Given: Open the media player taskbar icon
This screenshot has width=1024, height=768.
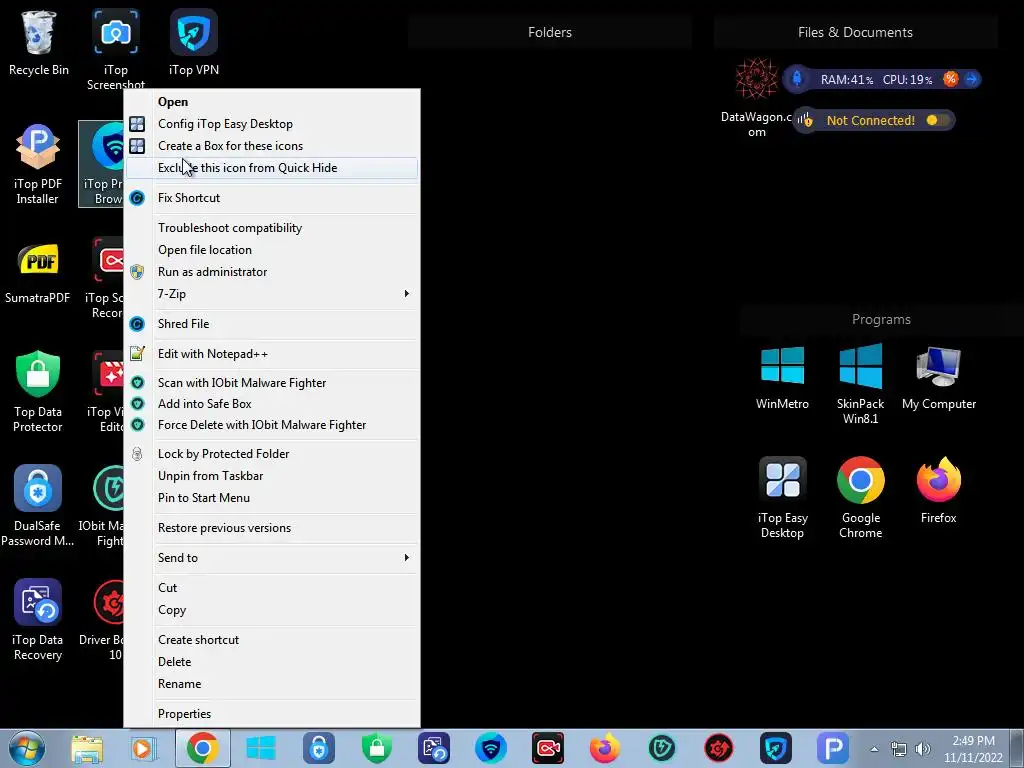Looking at the screenshot, I should 144,749.
